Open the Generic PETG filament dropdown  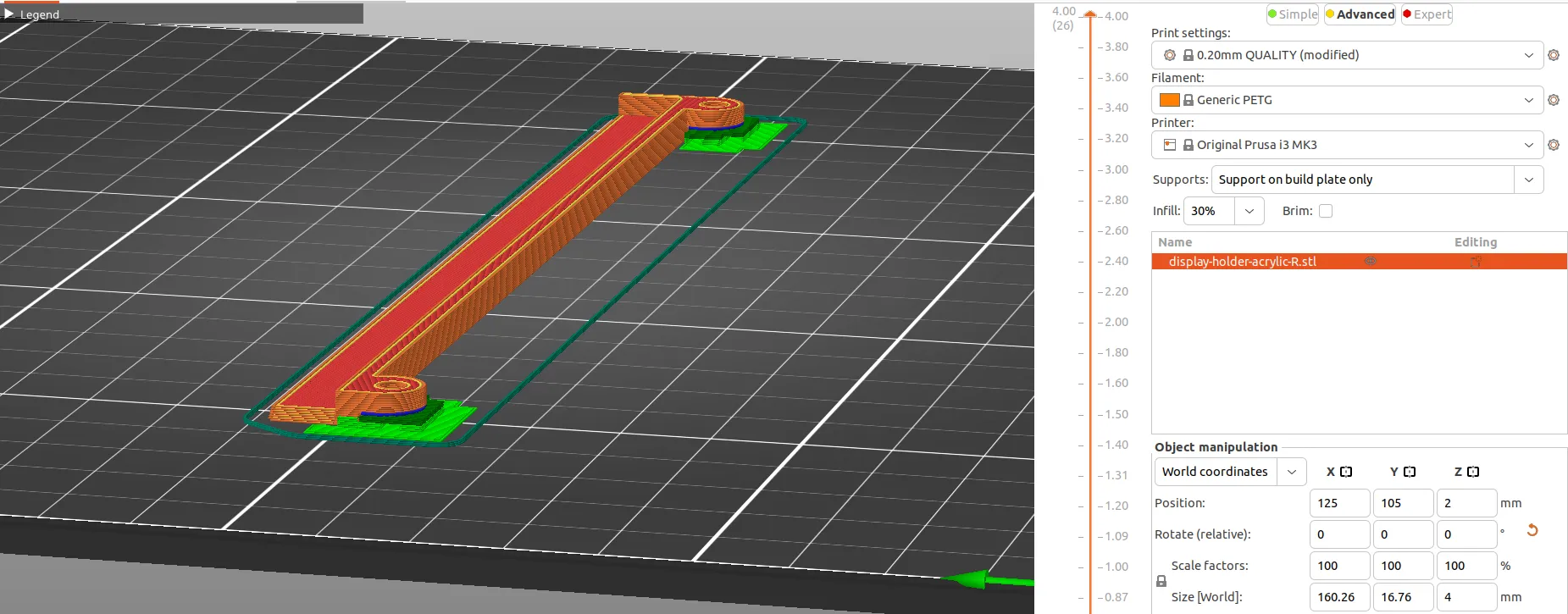point(1347,100)
